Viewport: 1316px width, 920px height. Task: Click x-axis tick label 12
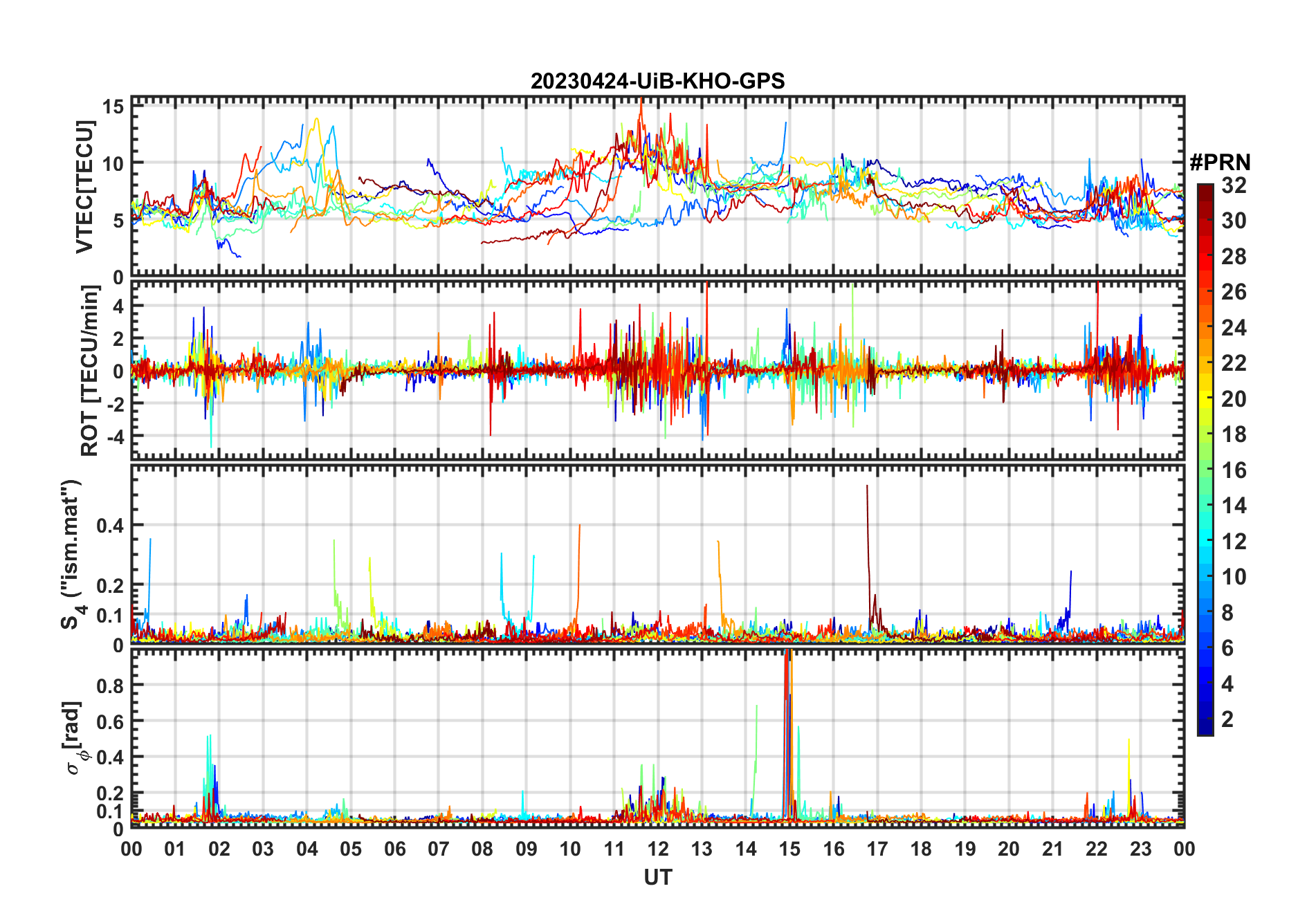(x=657, y=849)
